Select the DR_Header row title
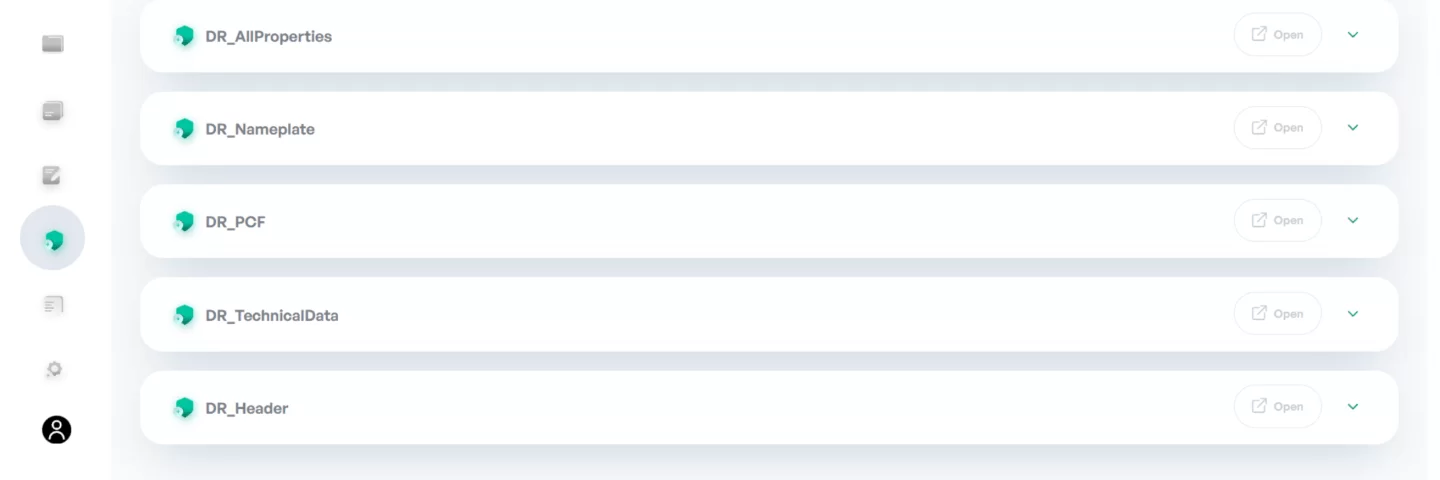 [x=247, y=408]
